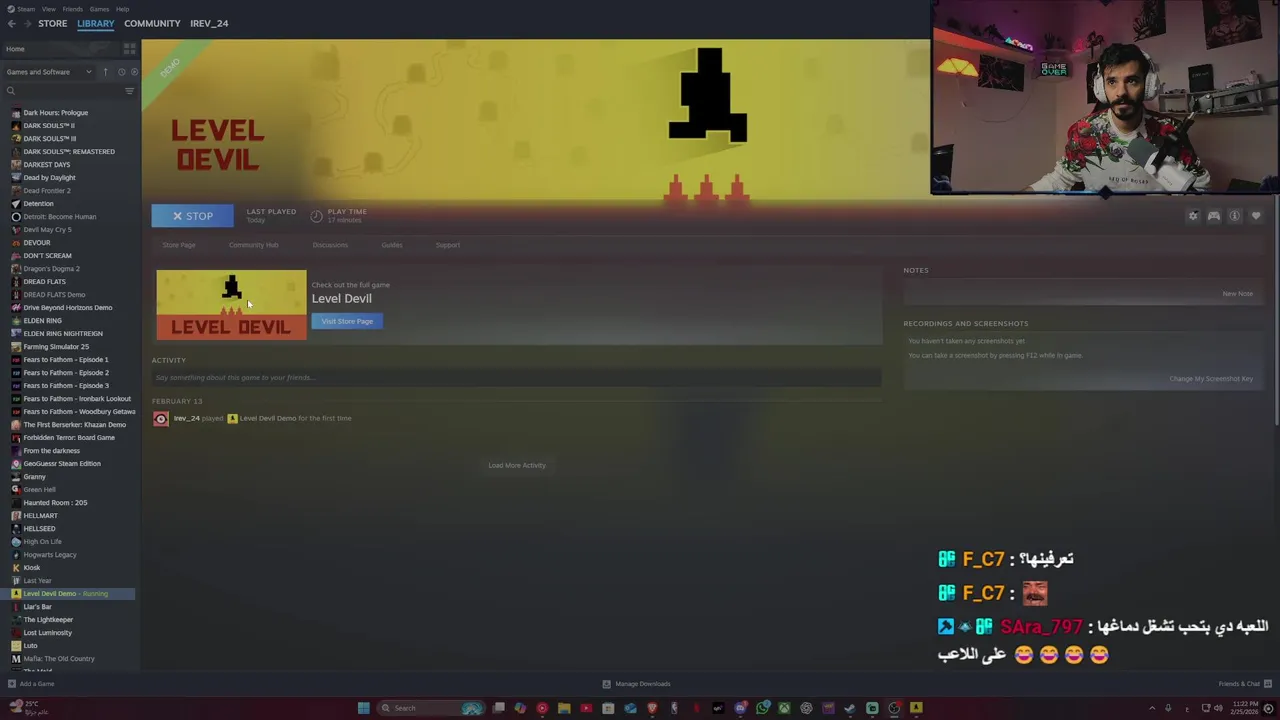The height and width of the screenshot is (720, 1280).
Task: Open the Help menu
Action: 122,9
